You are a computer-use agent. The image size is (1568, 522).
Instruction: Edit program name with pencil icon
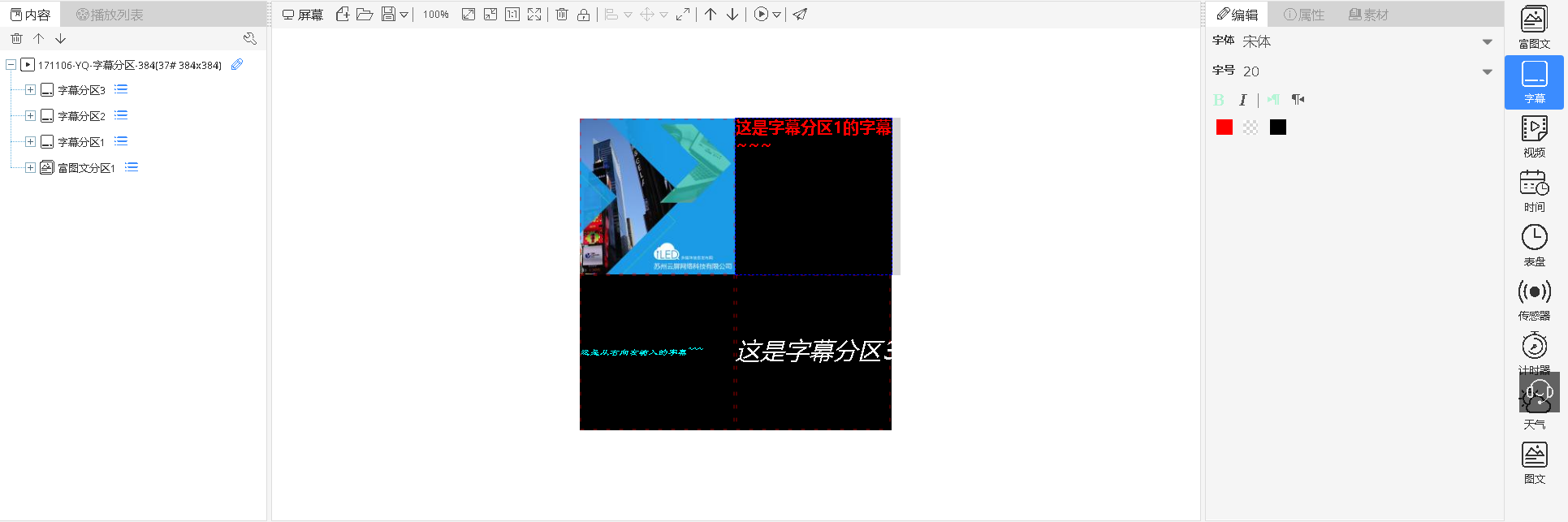coord(237,64)
